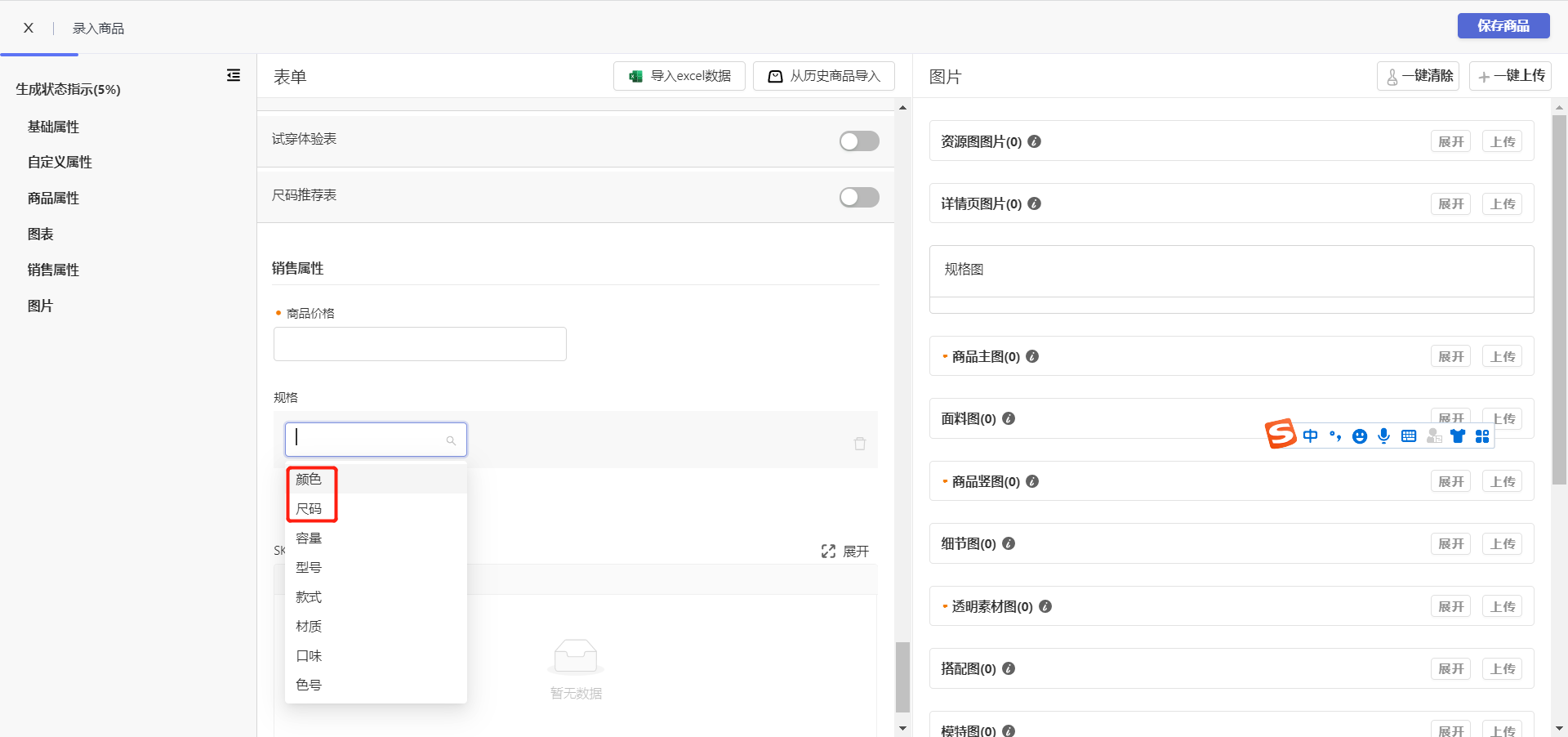This screenshot has height=737, width=1568.
Task: Turn on the 尺码推荐表 switch
Action: (859, 197)
